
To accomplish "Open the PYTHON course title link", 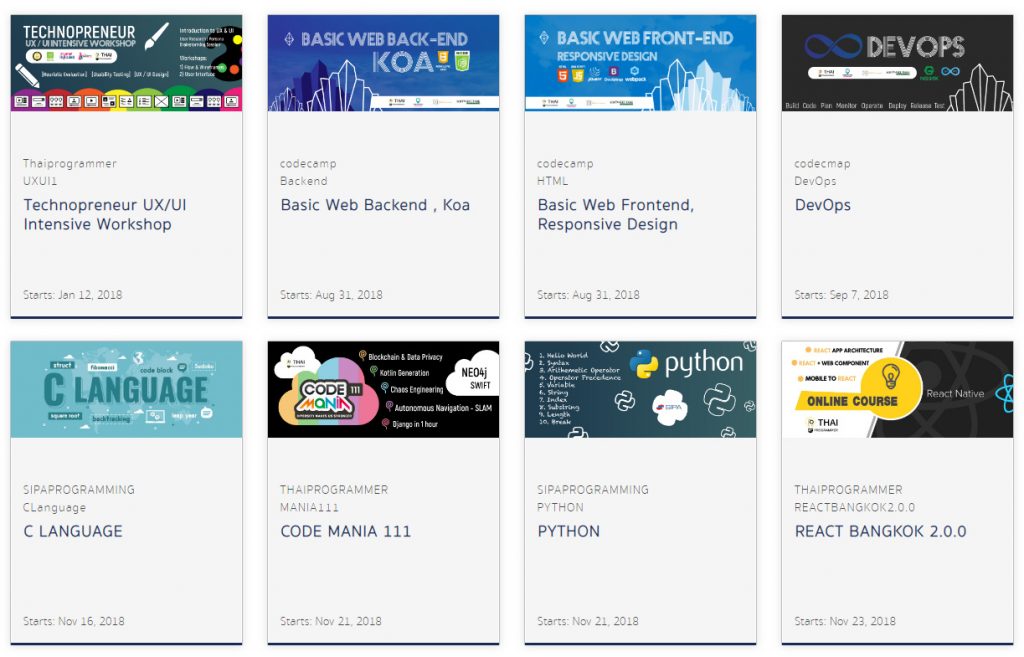I will pos(569,531).
